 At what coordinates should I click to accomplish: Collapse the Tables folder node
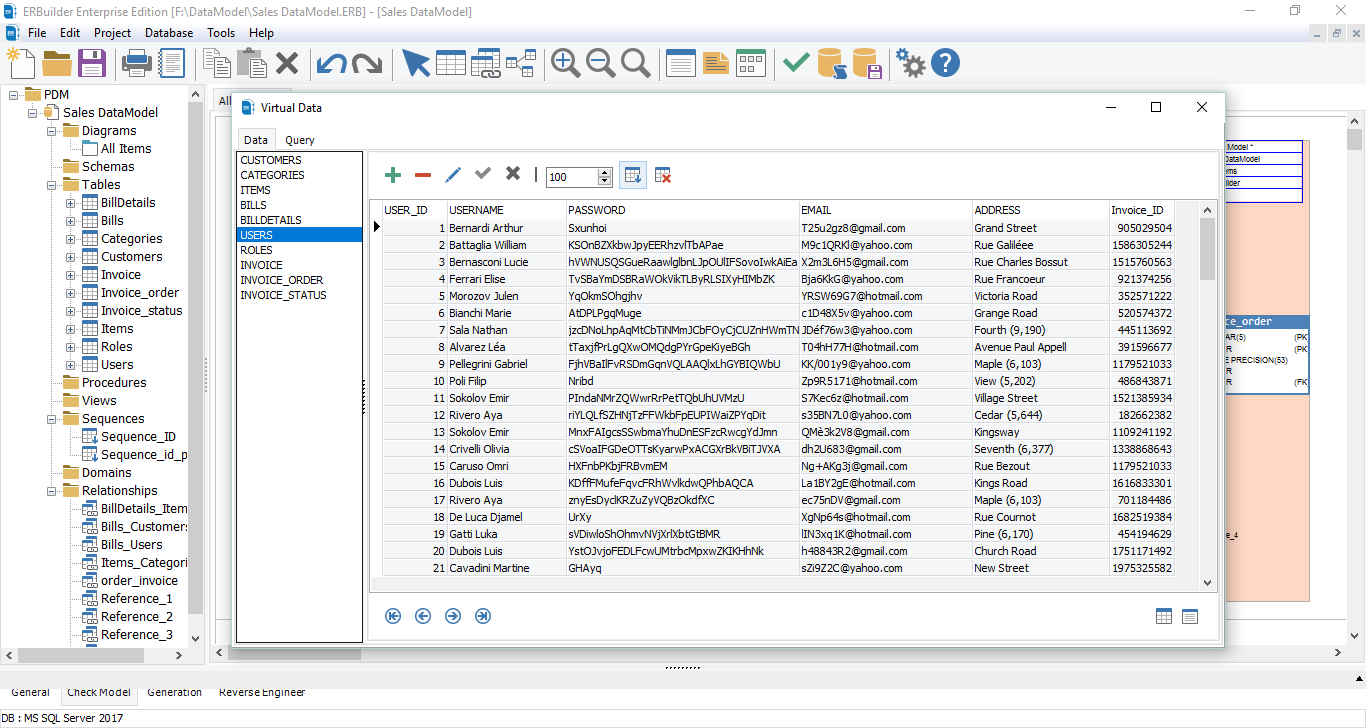tap(52, 185)
